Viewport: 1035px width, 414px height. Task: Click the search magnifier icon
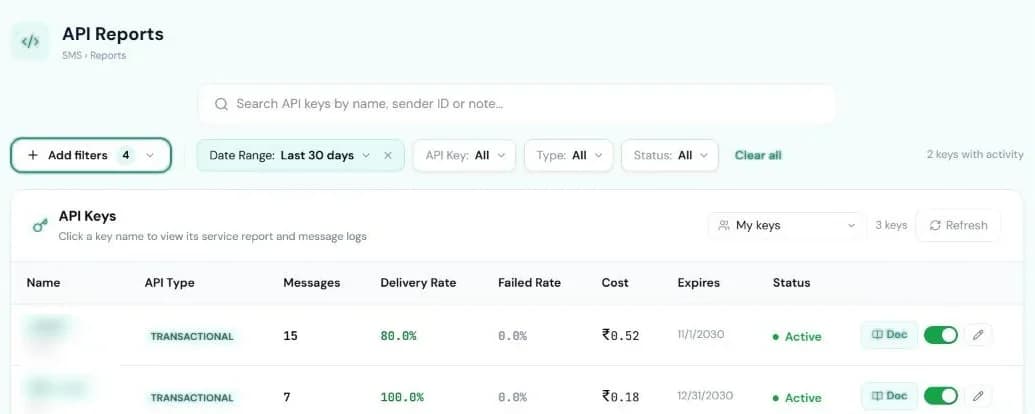point(222,104)
